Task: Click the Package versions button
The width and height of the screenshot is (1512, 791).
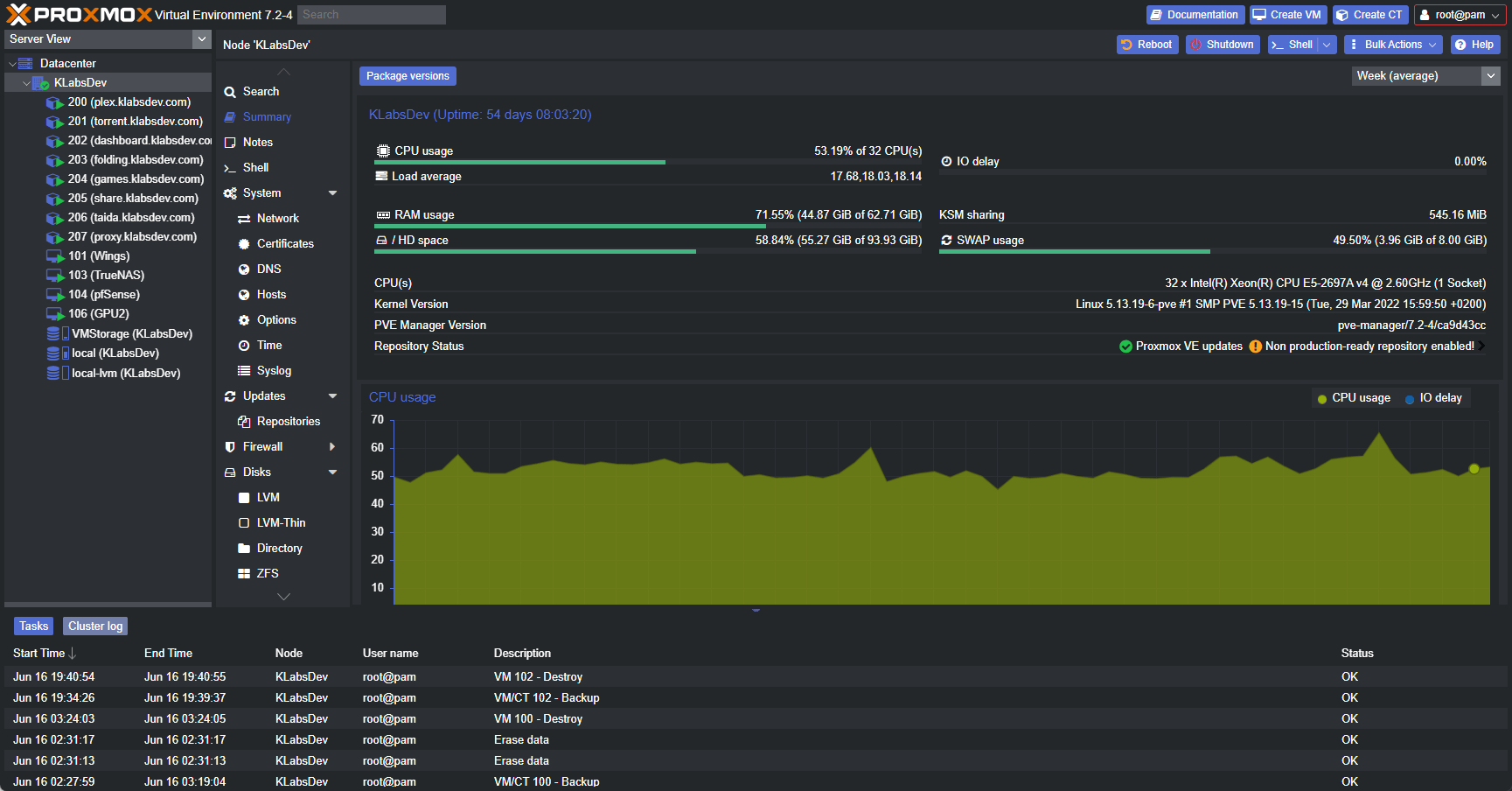Action: [x=407, y=75]
